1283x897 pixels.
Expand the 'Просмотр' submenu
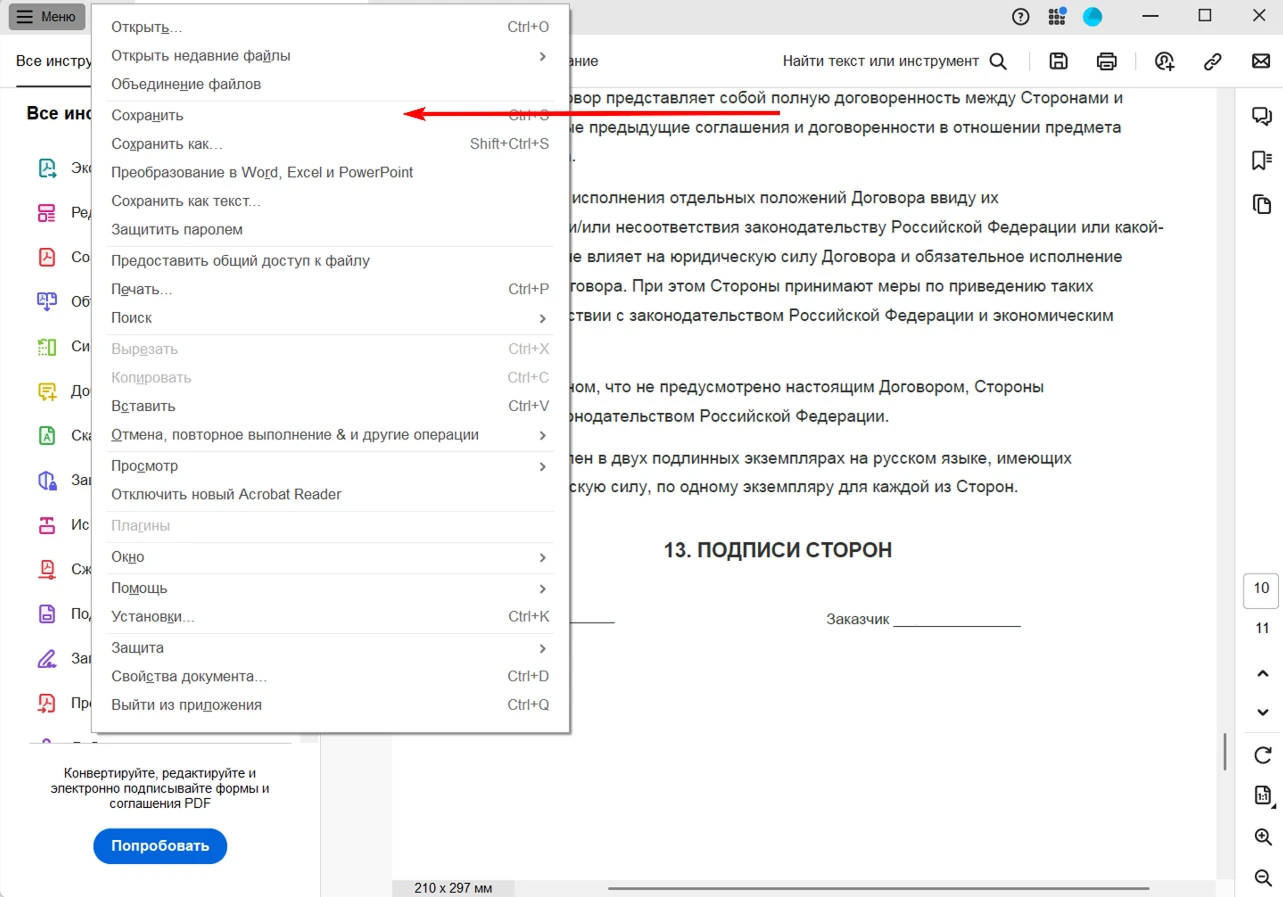tap(543, 466)
